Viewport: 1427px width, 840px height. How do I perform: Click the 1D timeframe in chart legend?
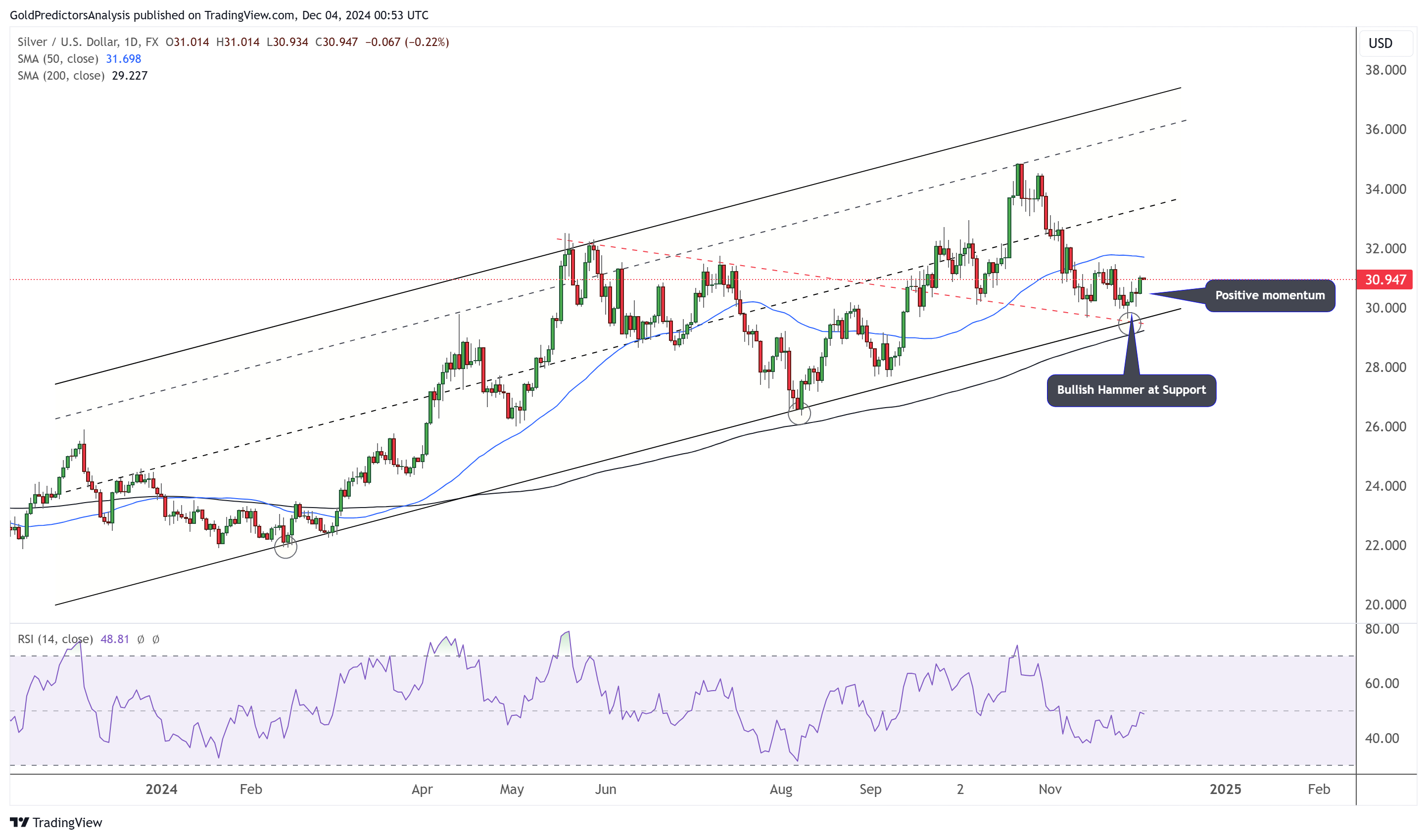[131, 42]
